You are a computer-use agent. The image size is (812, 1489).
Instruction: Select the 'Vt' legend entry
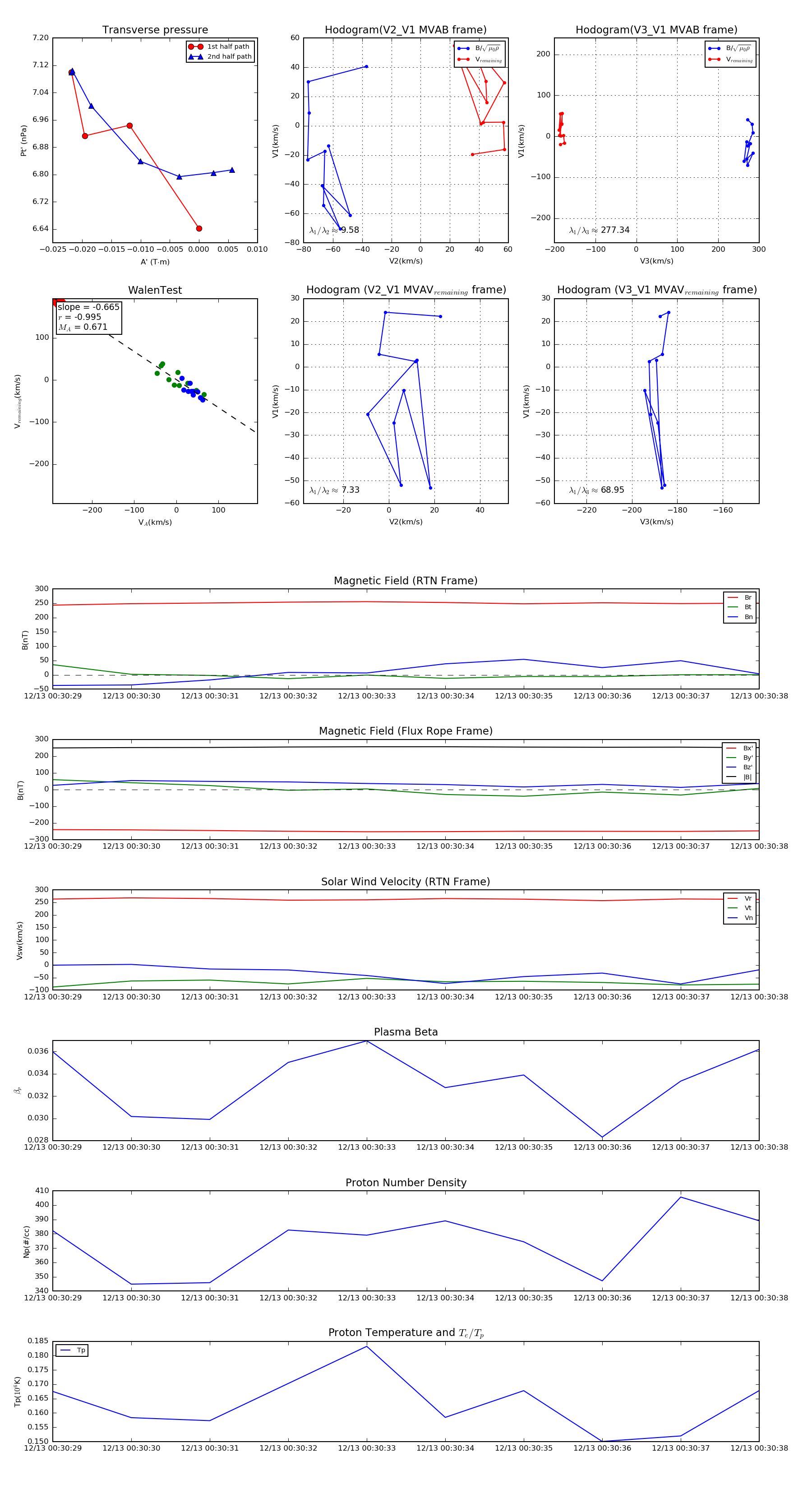click(x=740, y=908)
